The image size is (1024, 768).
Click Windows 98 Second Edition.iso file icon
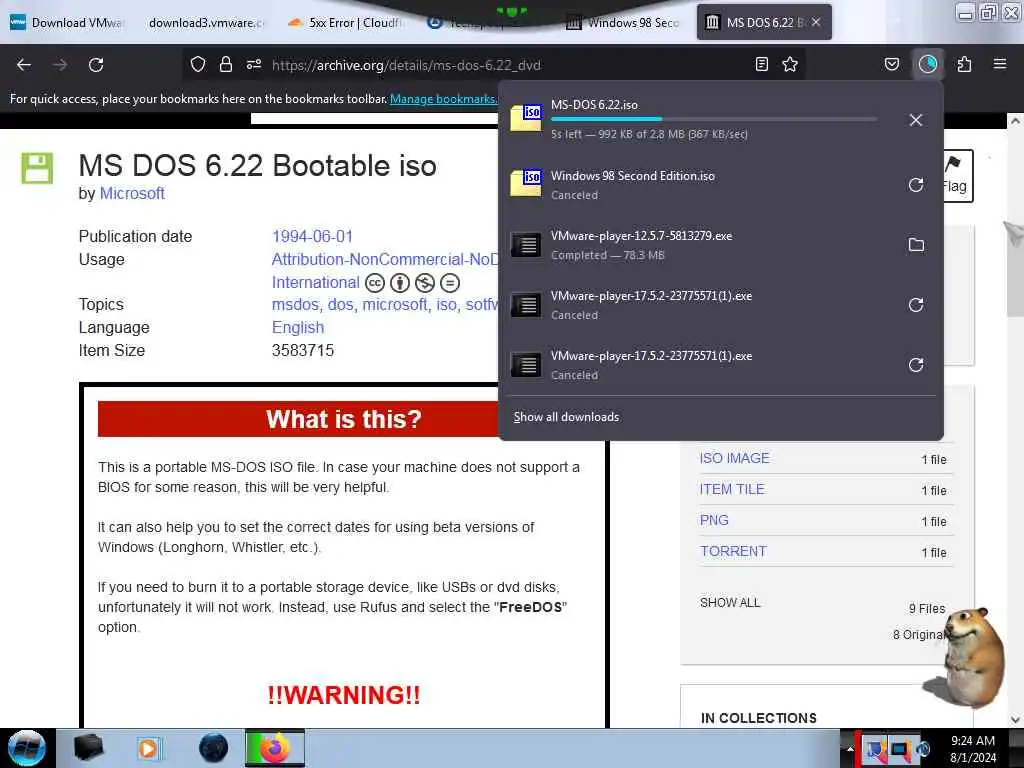[526, 183]
